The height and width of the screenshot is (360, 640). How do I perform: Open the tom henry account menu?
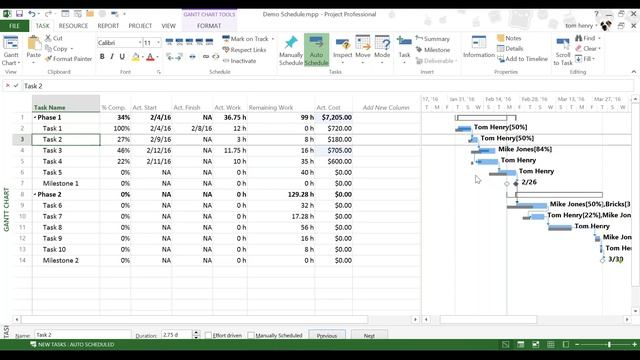[581, 26]
